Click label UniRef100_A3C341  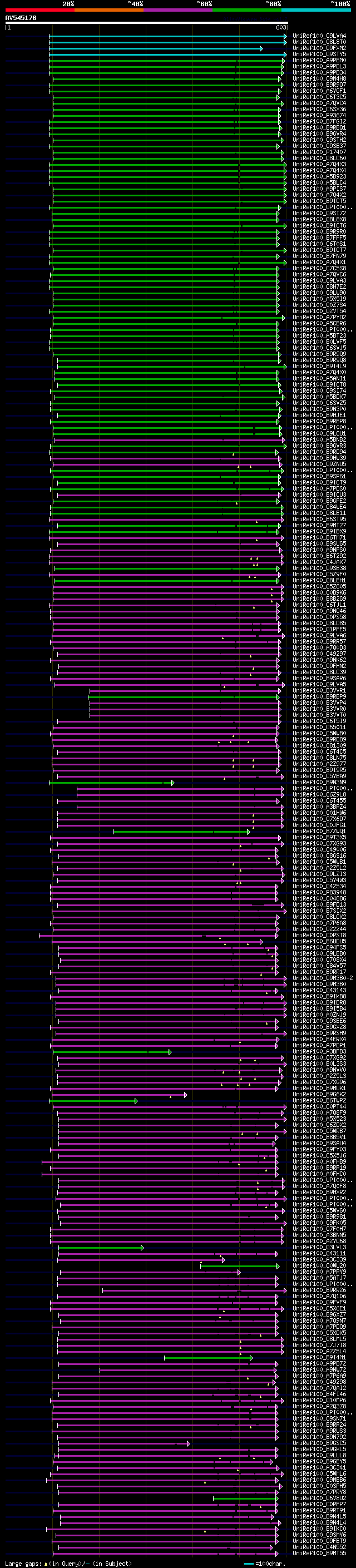click(319, 1468)
